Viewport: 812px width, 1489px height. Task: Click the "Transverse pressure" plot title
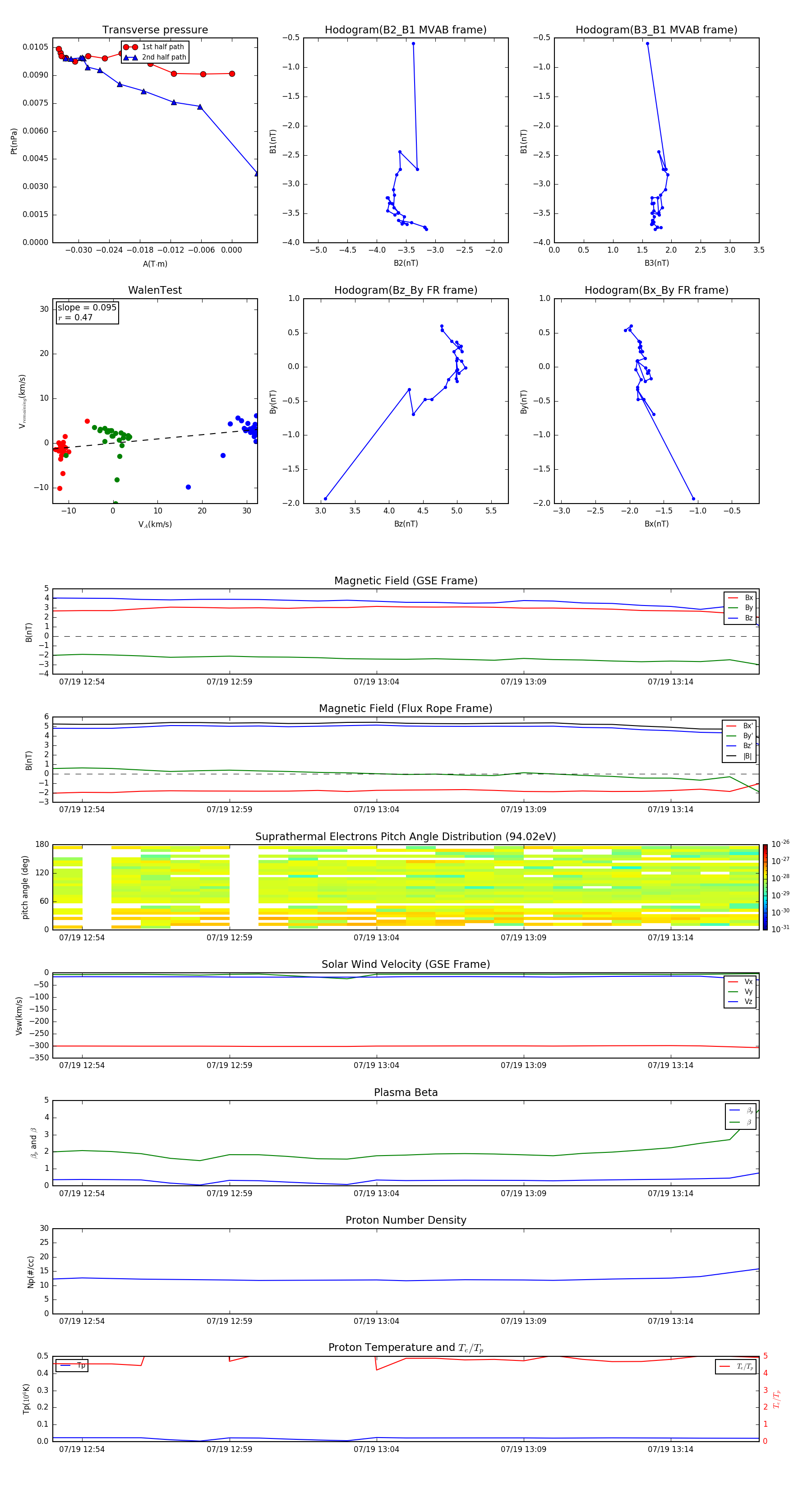tap(155, 30)
